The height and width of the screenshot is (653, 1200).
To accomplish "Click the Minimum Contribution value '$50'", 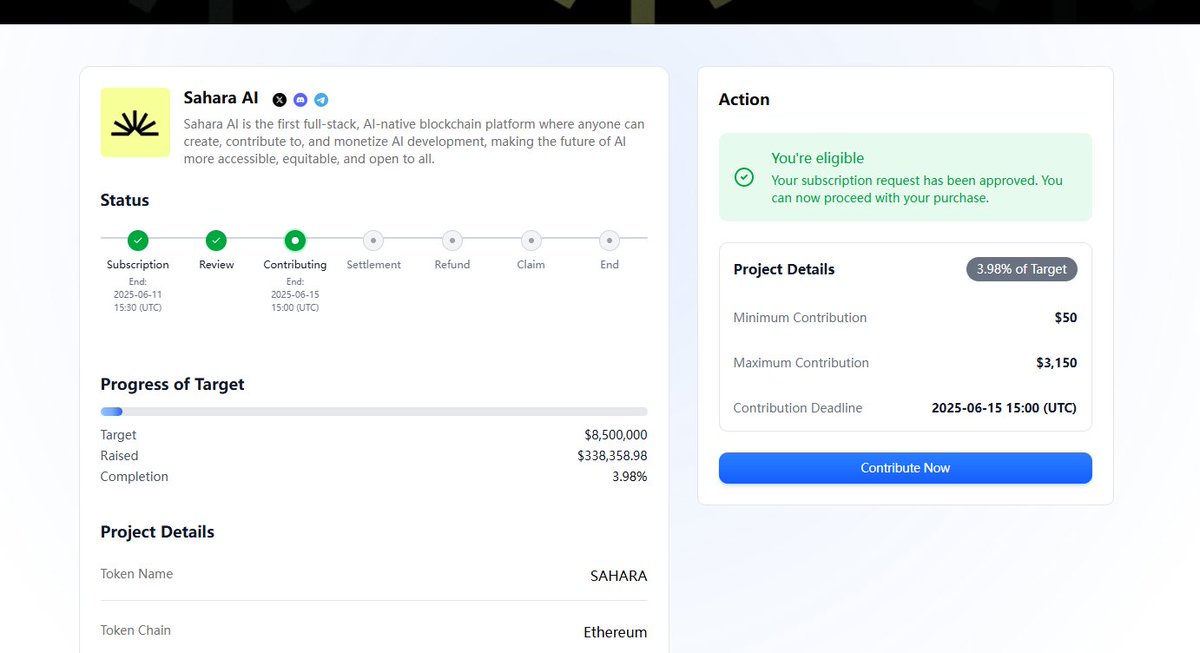I will [1065, 318].
